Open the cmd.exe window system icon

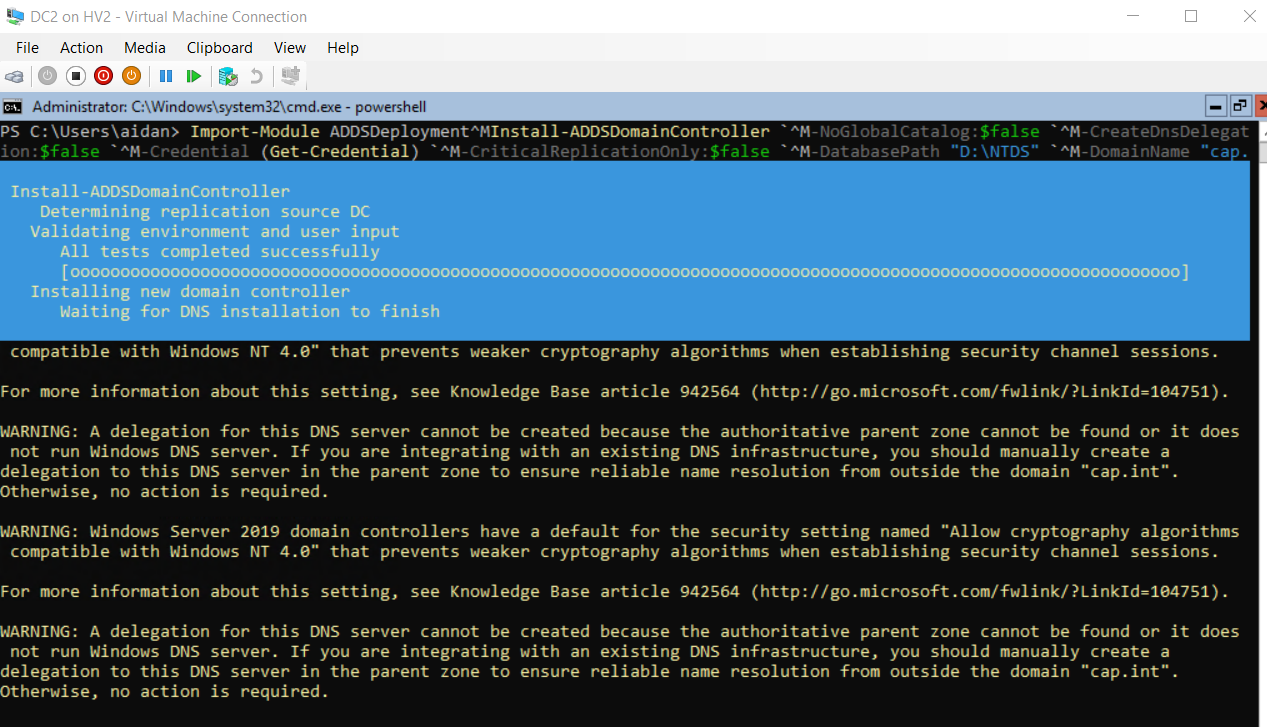(x=12, y=106)
